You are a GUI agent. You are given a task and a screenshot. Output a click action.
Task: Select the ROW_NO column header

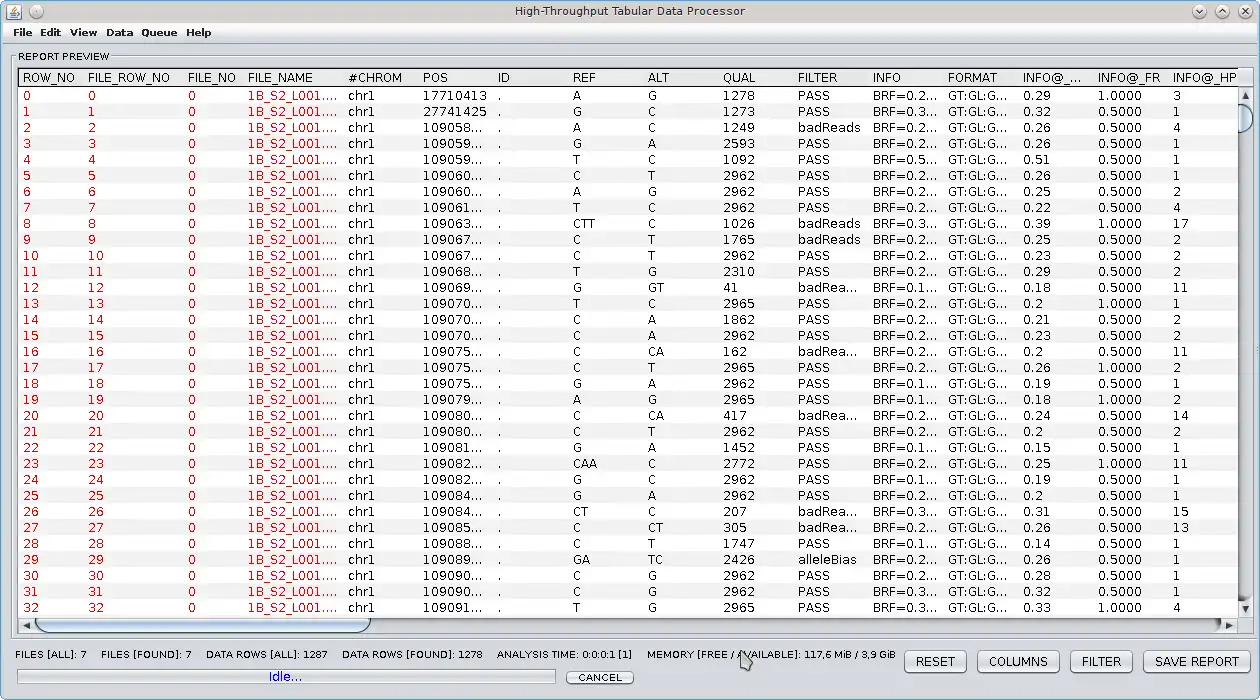point(50,78)
